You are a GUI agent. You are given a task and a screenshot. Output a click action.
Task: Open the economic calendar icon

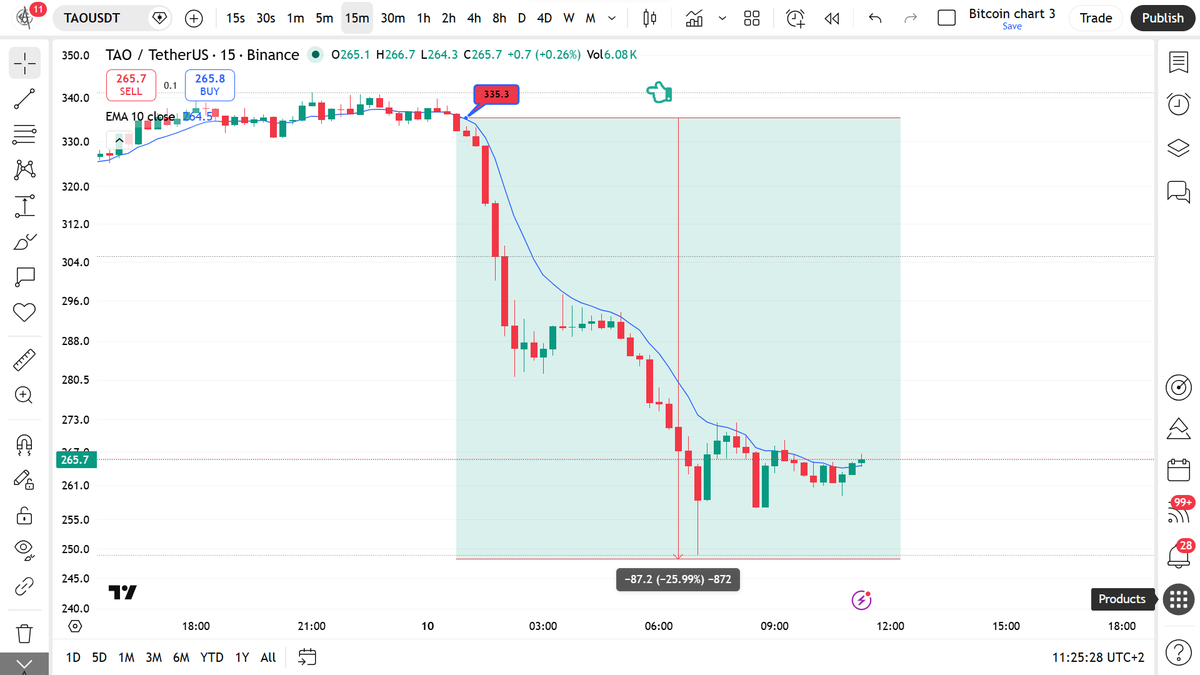[1179, 469]
